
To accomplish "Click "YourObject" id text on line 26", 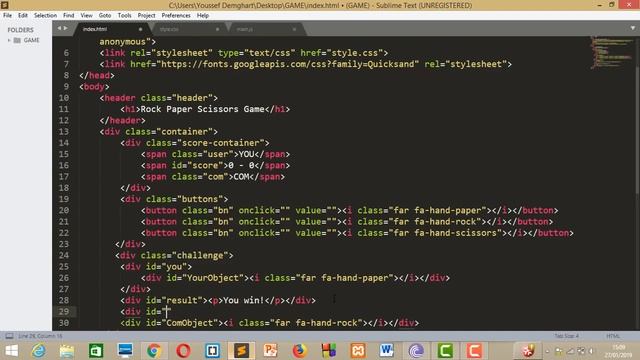I will 213,278.
